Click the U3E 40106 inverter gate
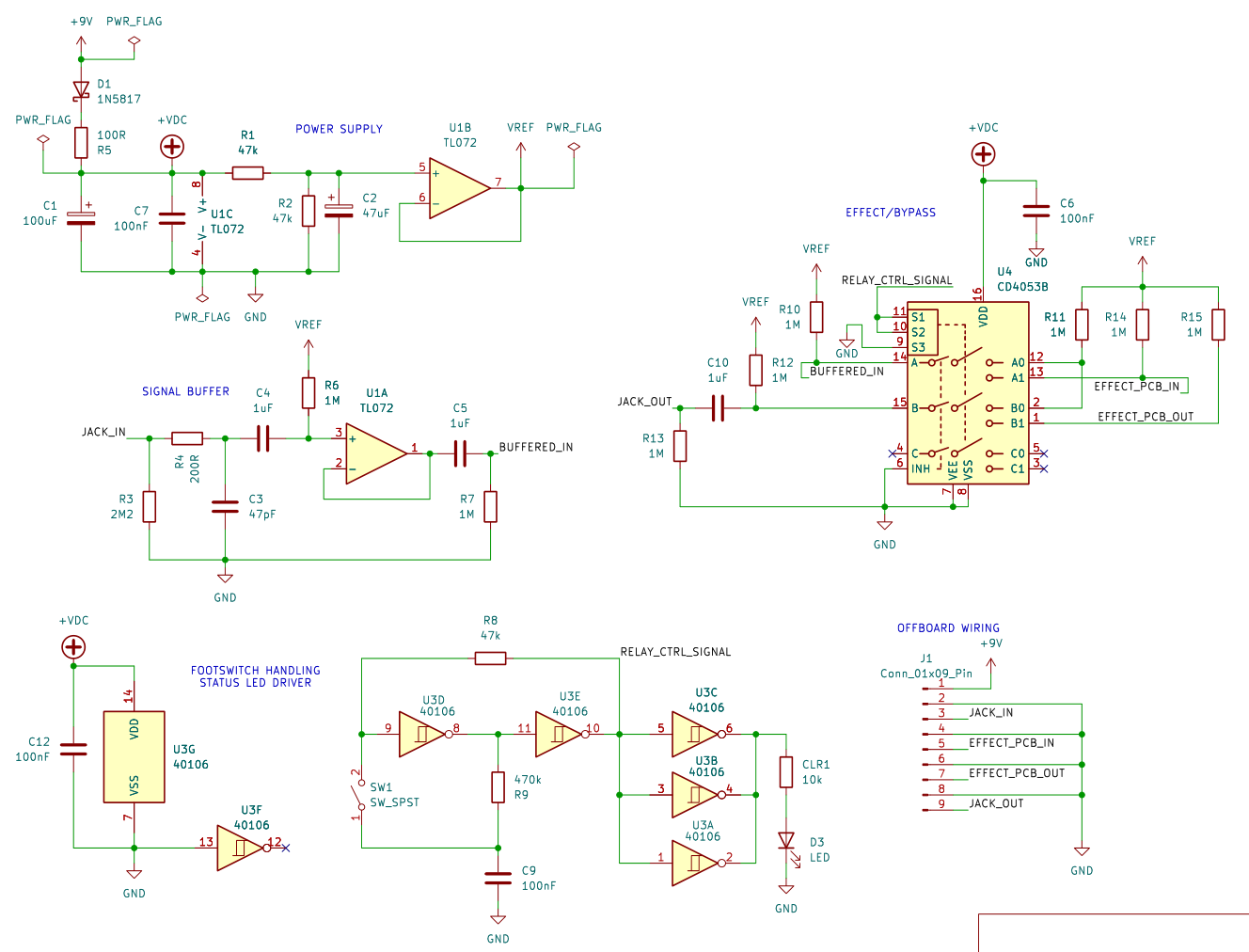 pos(561,734)
